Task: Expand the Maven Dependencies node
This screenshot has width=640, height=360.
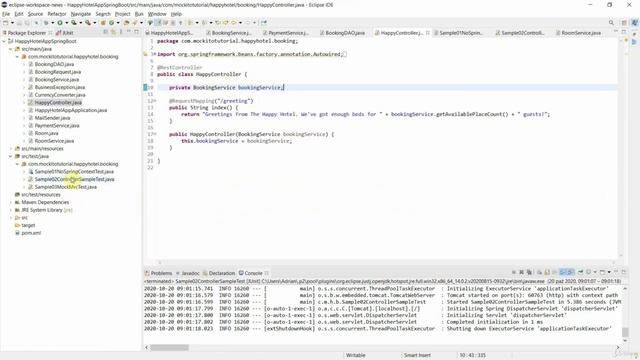Action: (11, 202)
